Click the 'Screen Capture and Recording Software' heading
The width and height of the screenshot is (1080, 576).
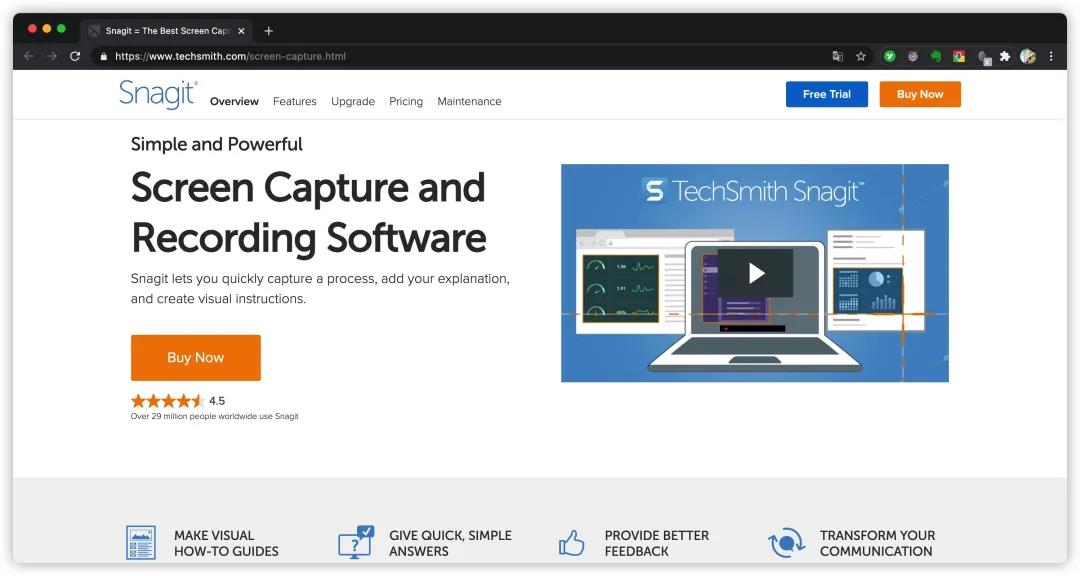click(x=309, y=212)
